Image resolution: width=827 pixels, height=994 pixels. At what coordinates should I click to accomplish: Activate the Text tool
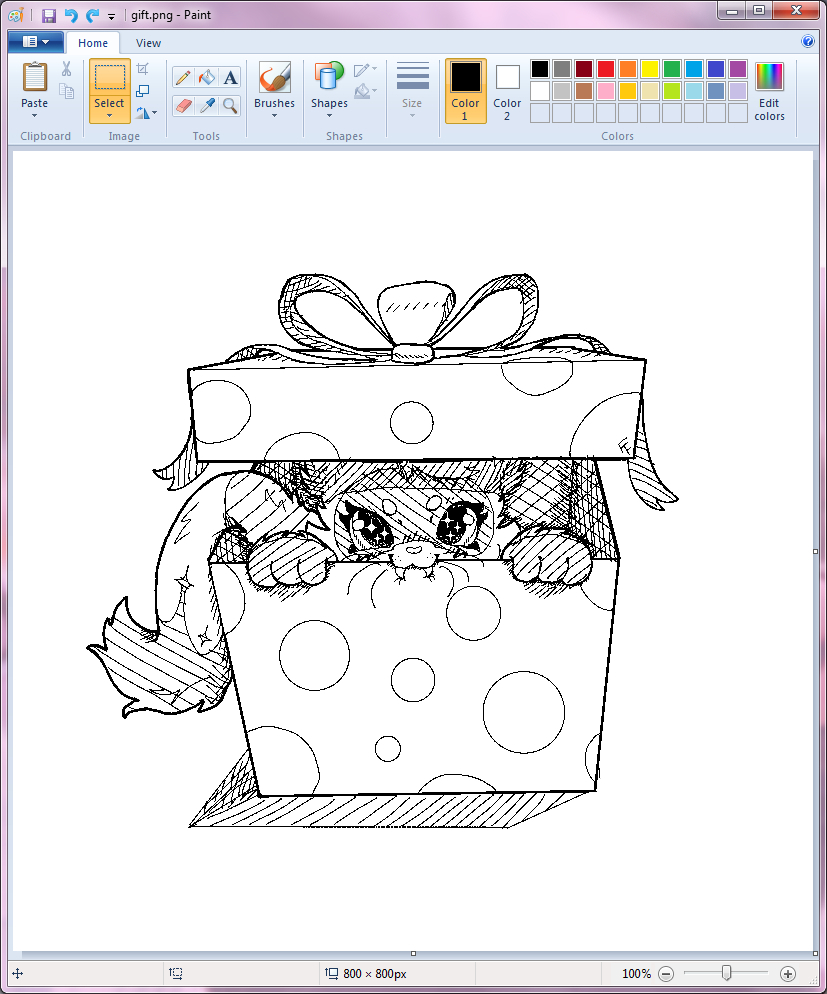click(x=231, y=78)
